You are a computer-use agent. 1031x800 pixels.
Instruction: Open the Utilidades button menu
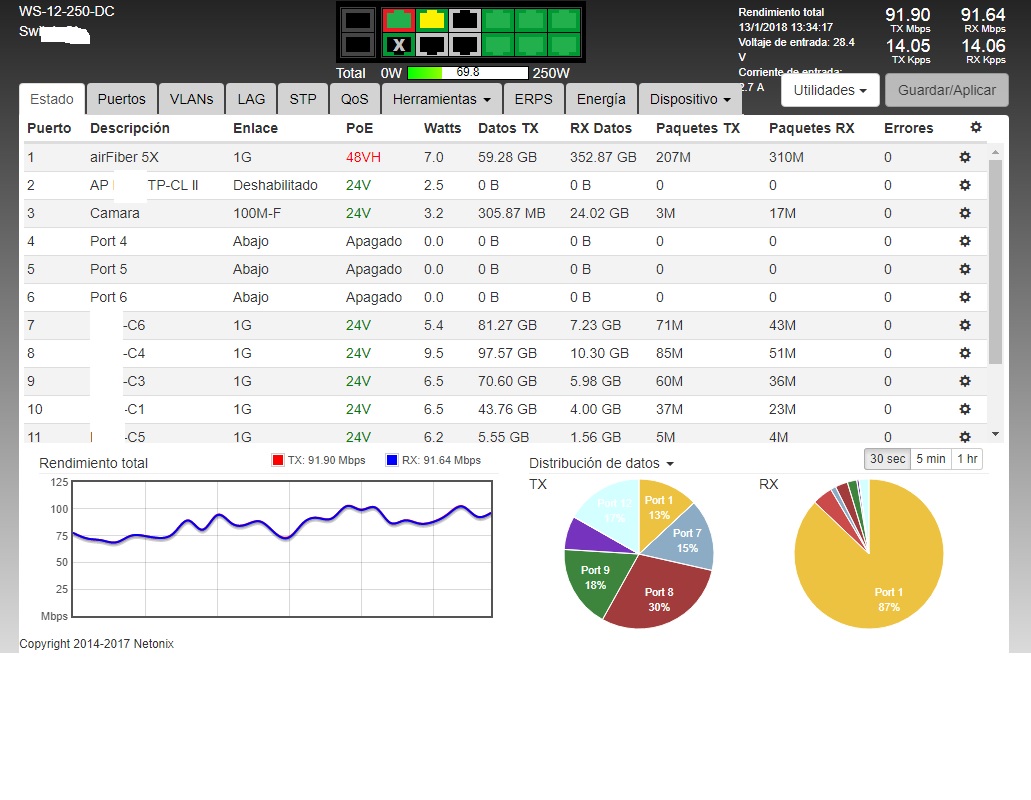coord(829,90)
